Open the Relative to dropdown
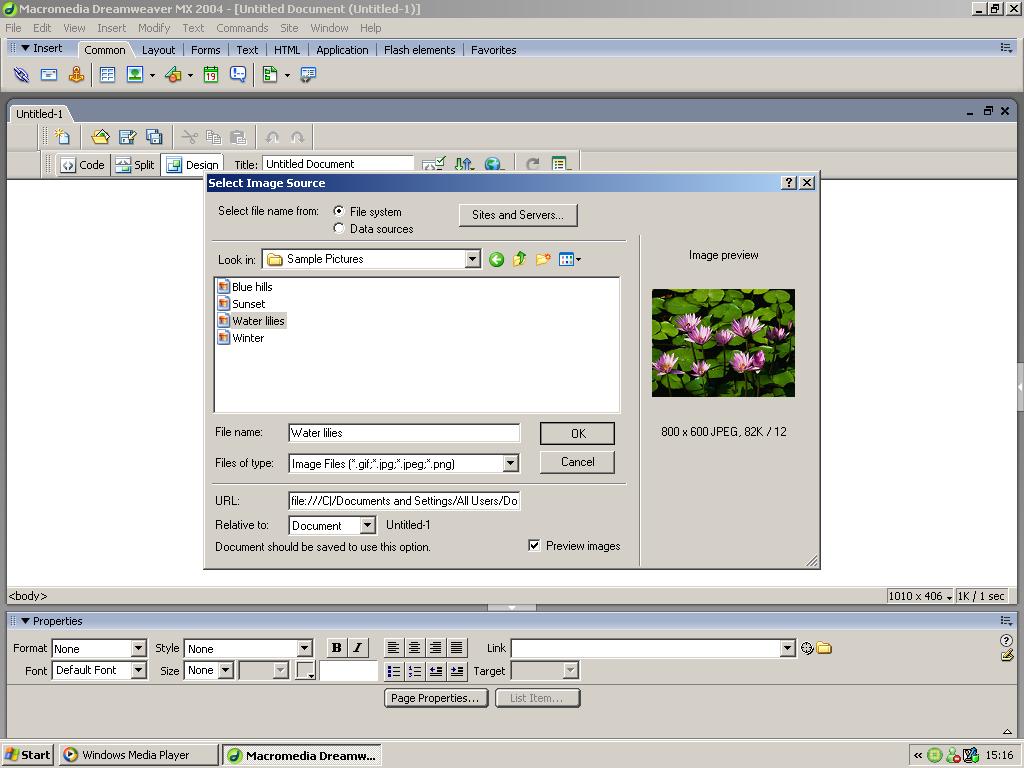This screenshot has height=768, width=1024. 367,526
